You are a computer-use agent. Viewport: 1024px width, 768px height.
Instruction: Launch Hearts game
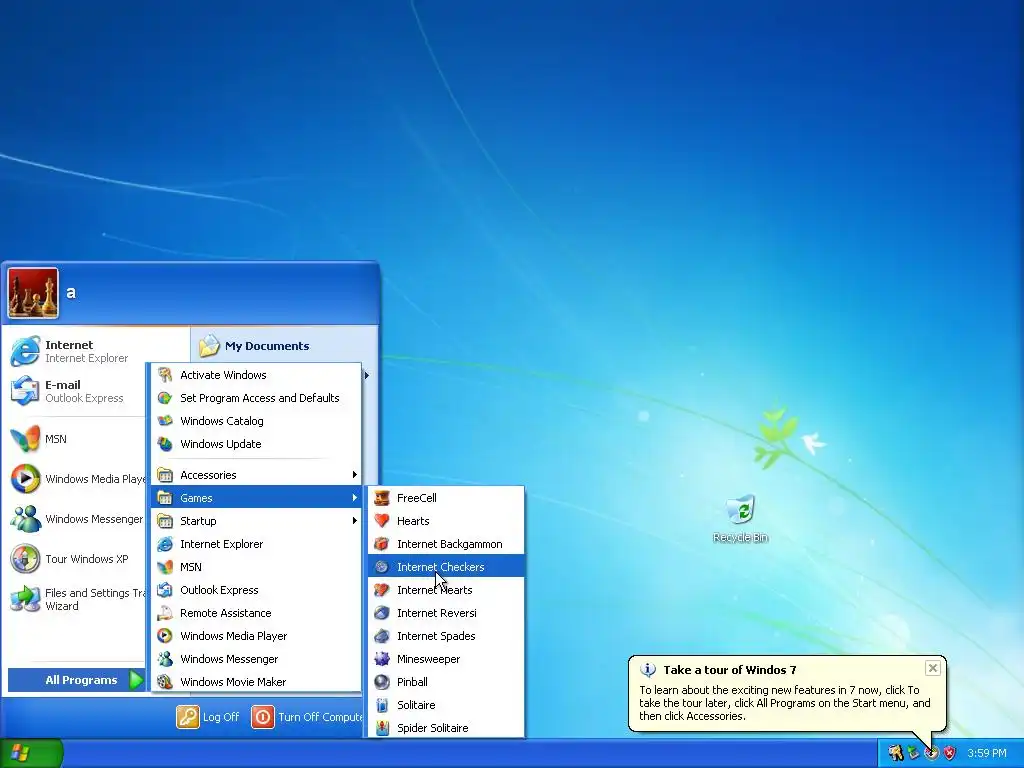coord(446,521)
